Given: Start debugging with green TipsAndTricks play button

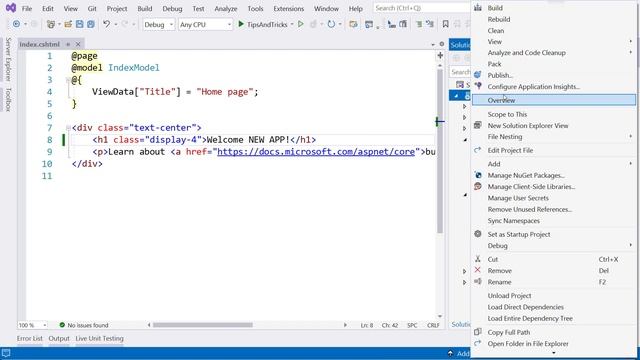Looking at the screenshot, I should click(x=262, y=24).
